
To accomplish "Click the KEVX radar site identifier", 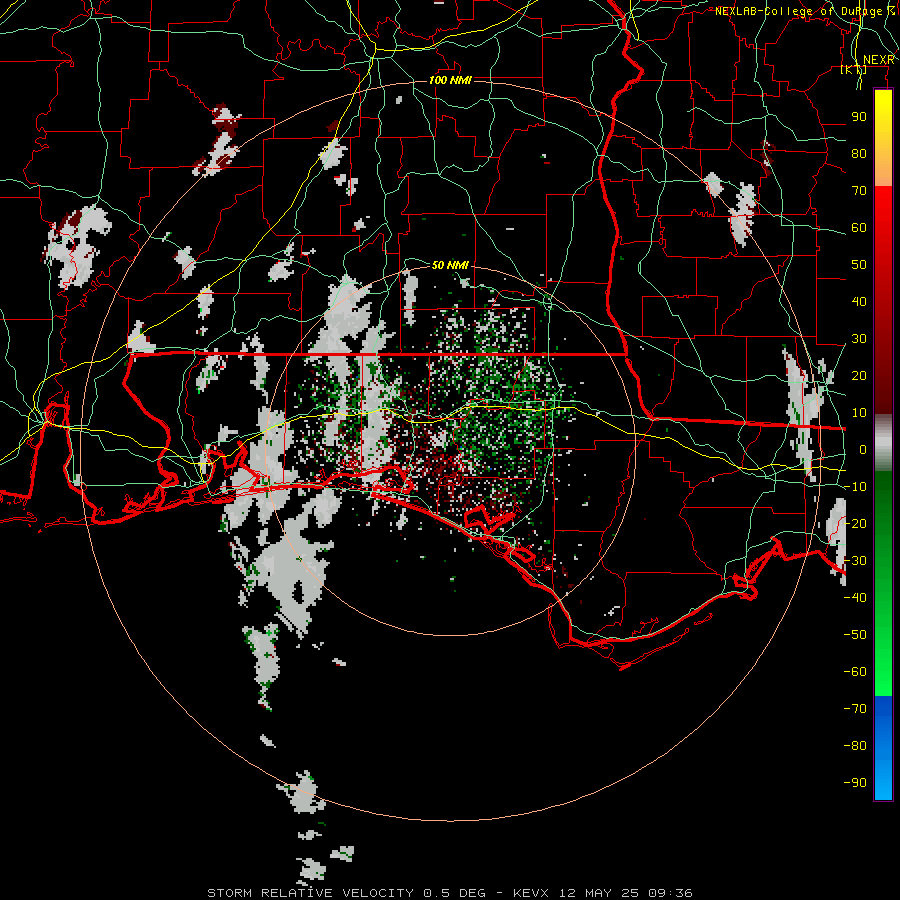I will [x=531, y=893].
